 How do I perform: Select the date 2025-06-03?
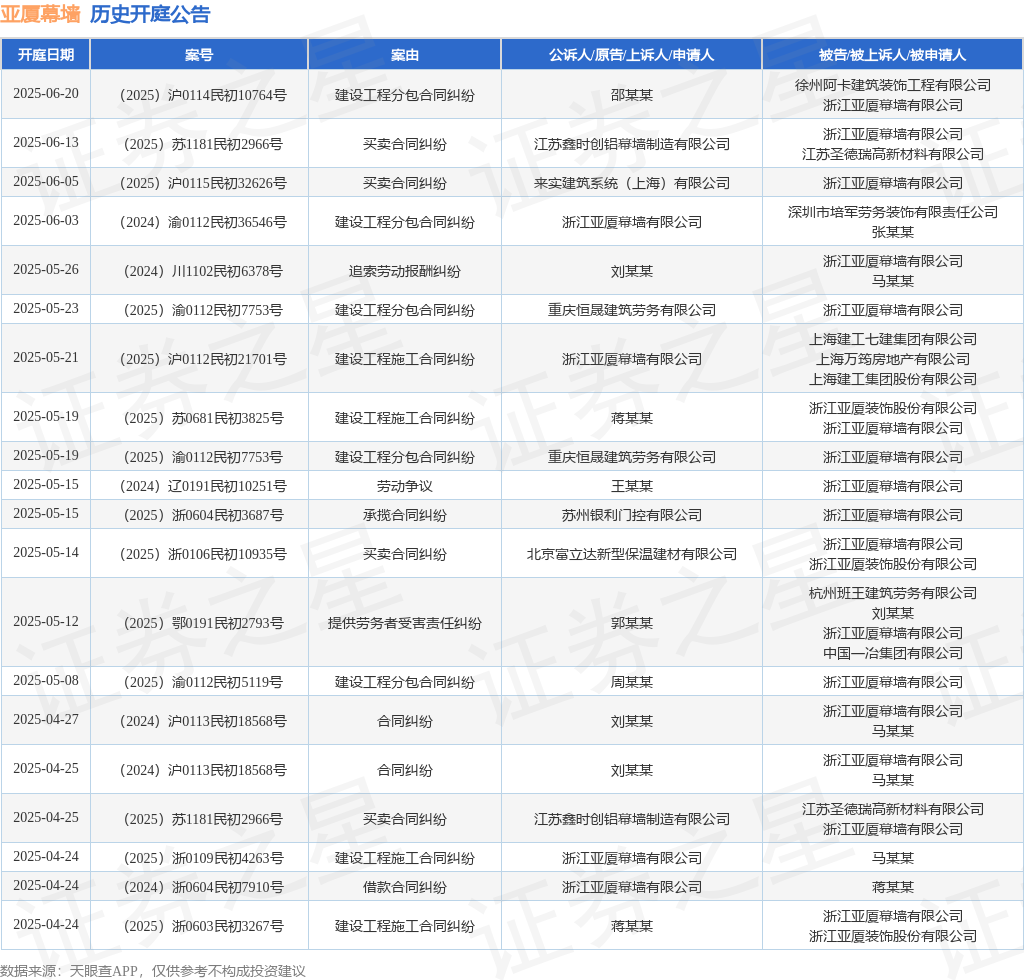pyautogui.click(x=46, y=221)
